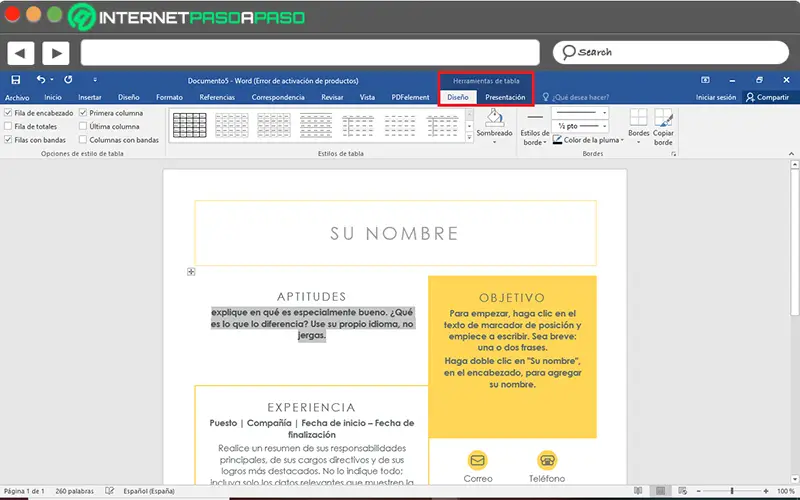This screenshot has height=500, width=800.
Task: Switch to Read Mode view icon
Action: pyautogui.click(x=638, y=491)
